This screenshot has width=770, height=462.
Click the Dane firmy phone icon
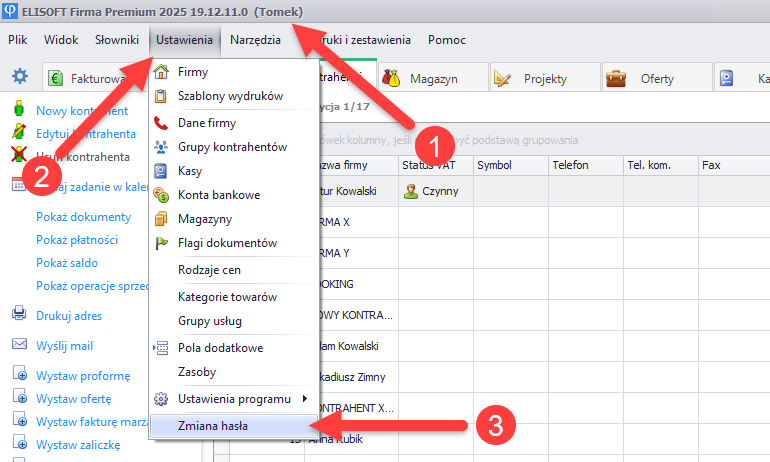tap(161, 123)
